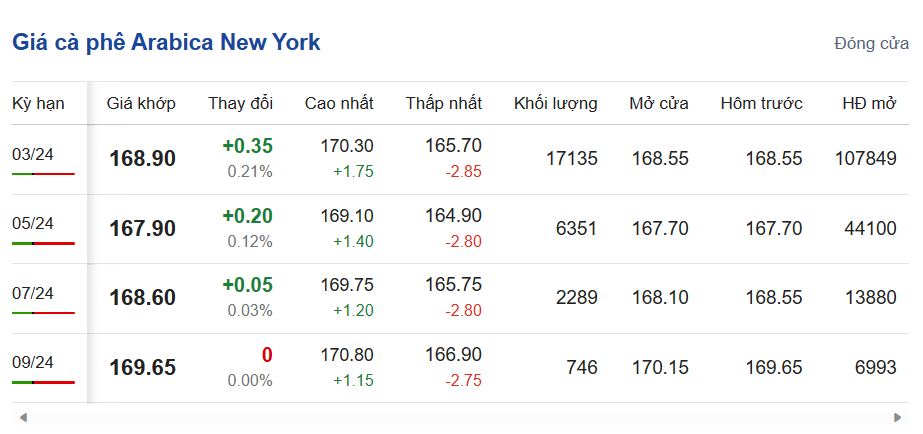923x434 pixels.
Task: Select the 'Thấp nhất' column header
Action: 443,103
